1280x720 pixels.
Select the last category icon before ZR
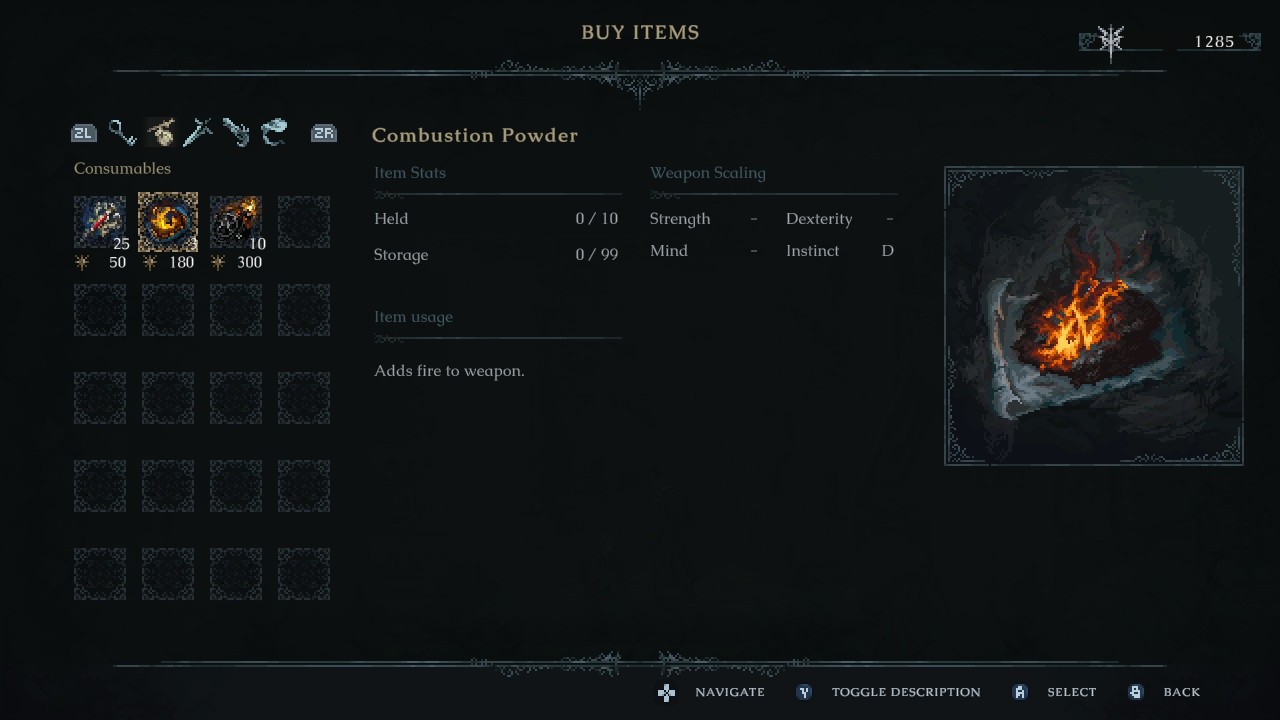coord(274,132)
